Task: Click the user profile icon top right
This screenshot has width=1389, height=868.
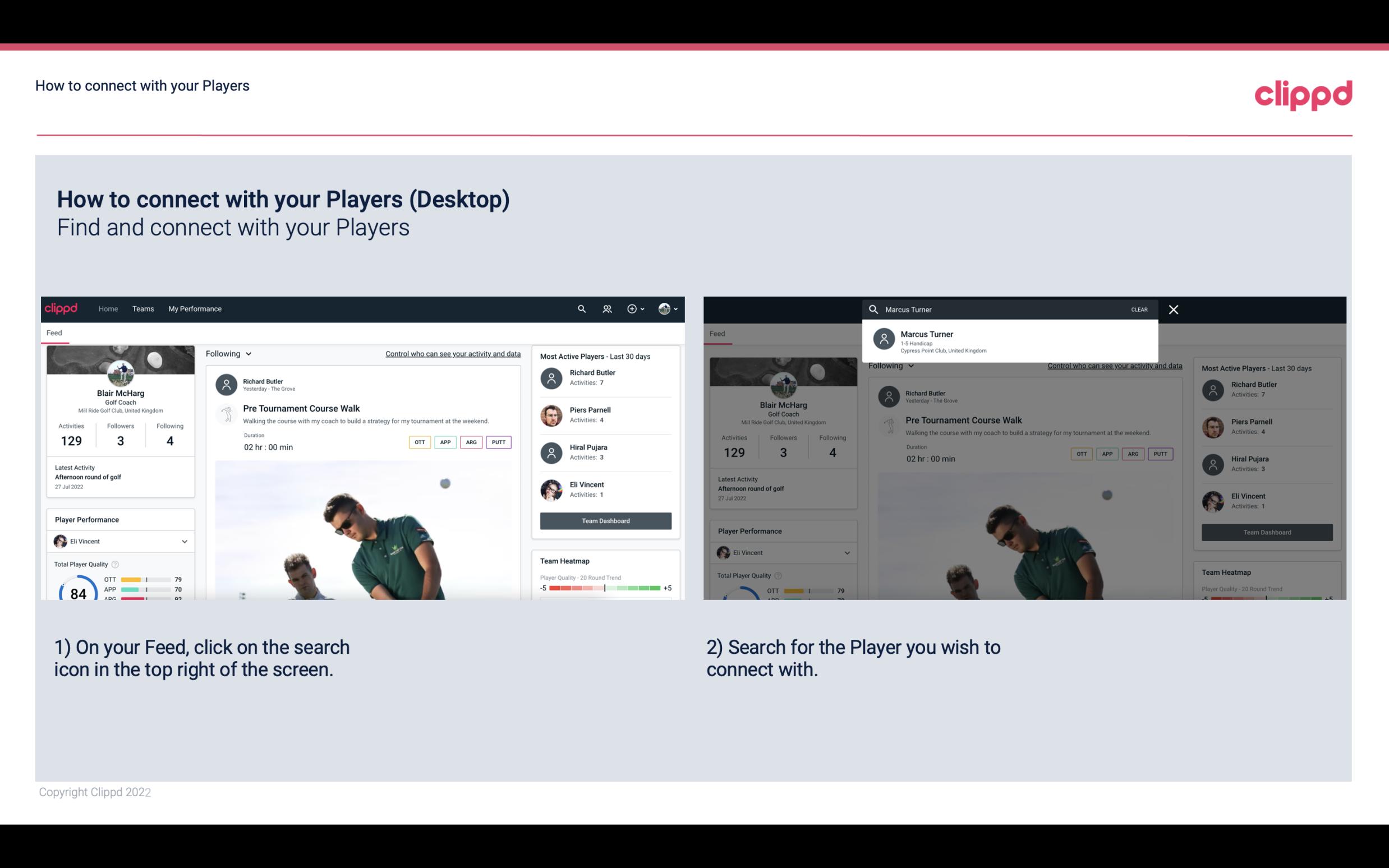Action: coord(663,308)
